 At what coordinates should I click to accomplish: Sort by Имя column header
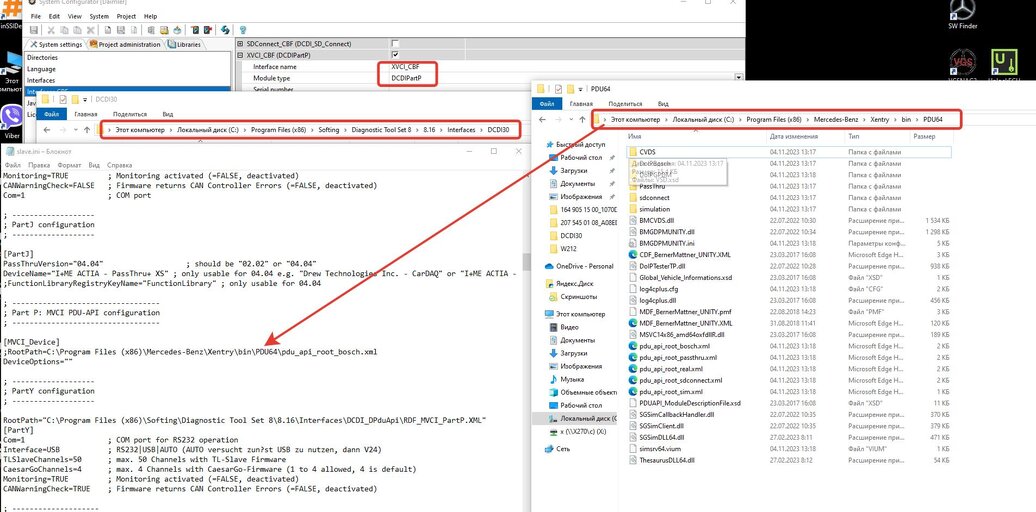click(694, 136)
